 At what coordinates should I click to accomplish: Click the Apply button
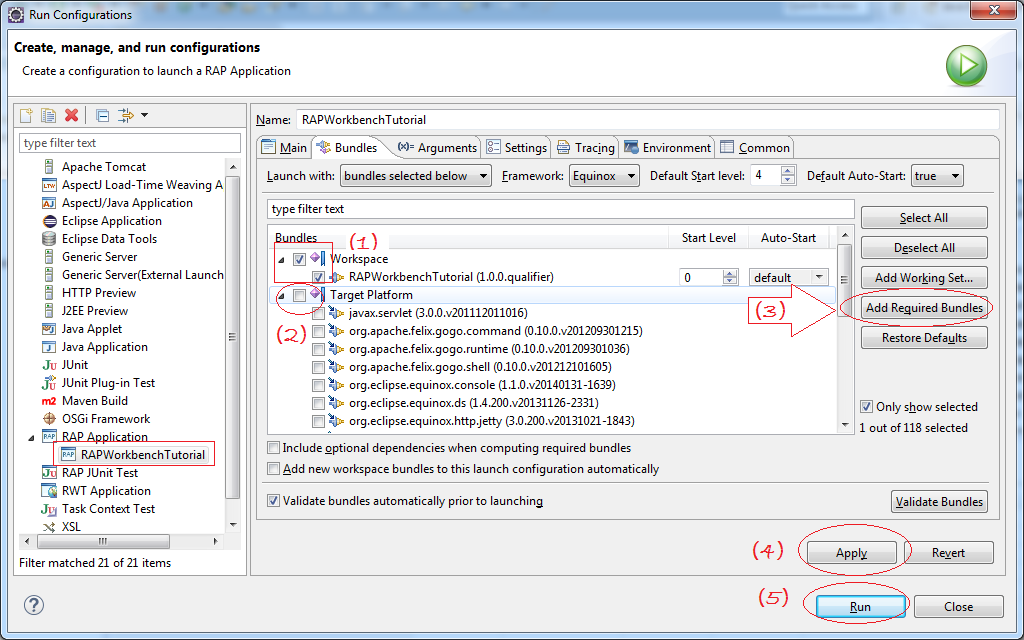click(x=852, y=553)
